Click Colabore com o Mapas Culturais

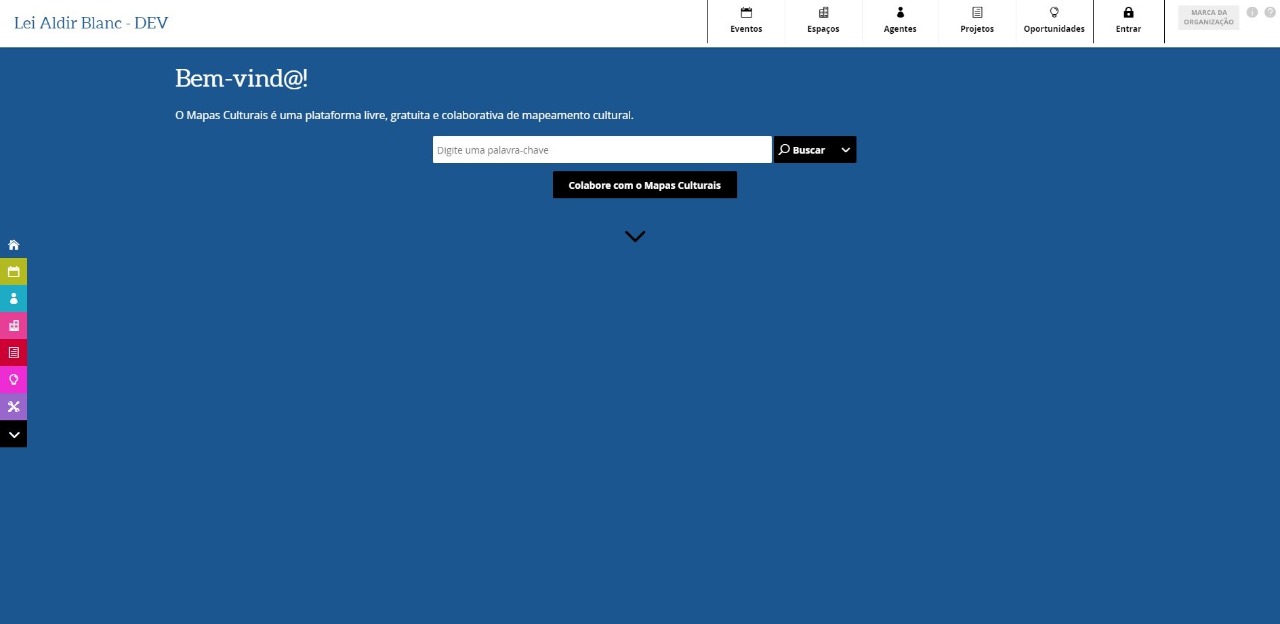pos(645,185)
